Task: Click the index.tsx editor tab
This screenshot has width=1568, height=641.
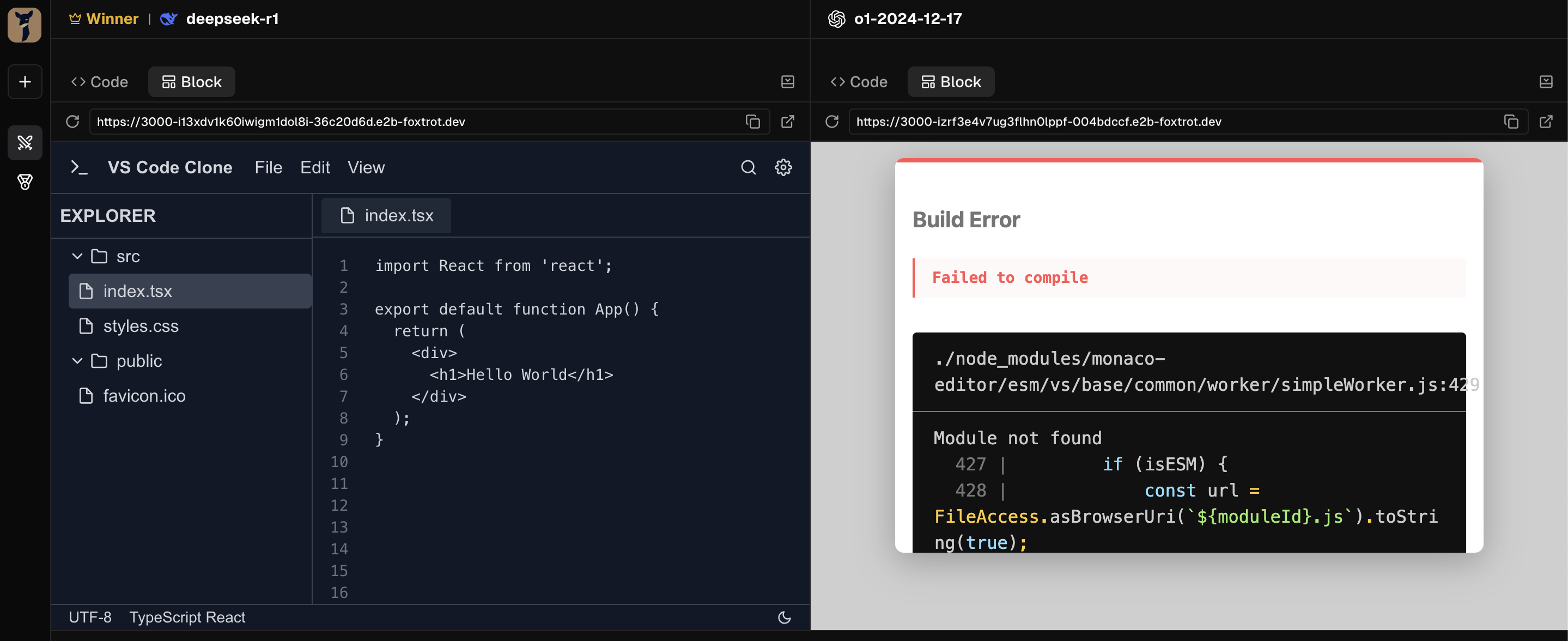Action: (x=386, y=215)
